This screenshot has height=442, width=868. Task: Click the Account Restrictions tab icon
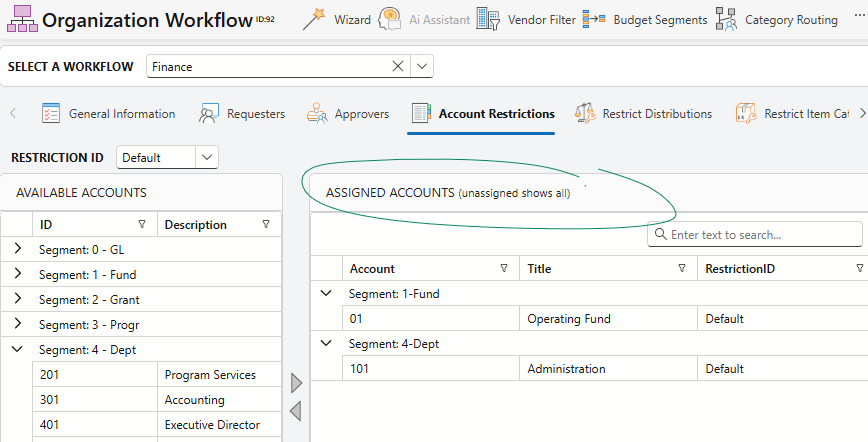tap(421, 114)
